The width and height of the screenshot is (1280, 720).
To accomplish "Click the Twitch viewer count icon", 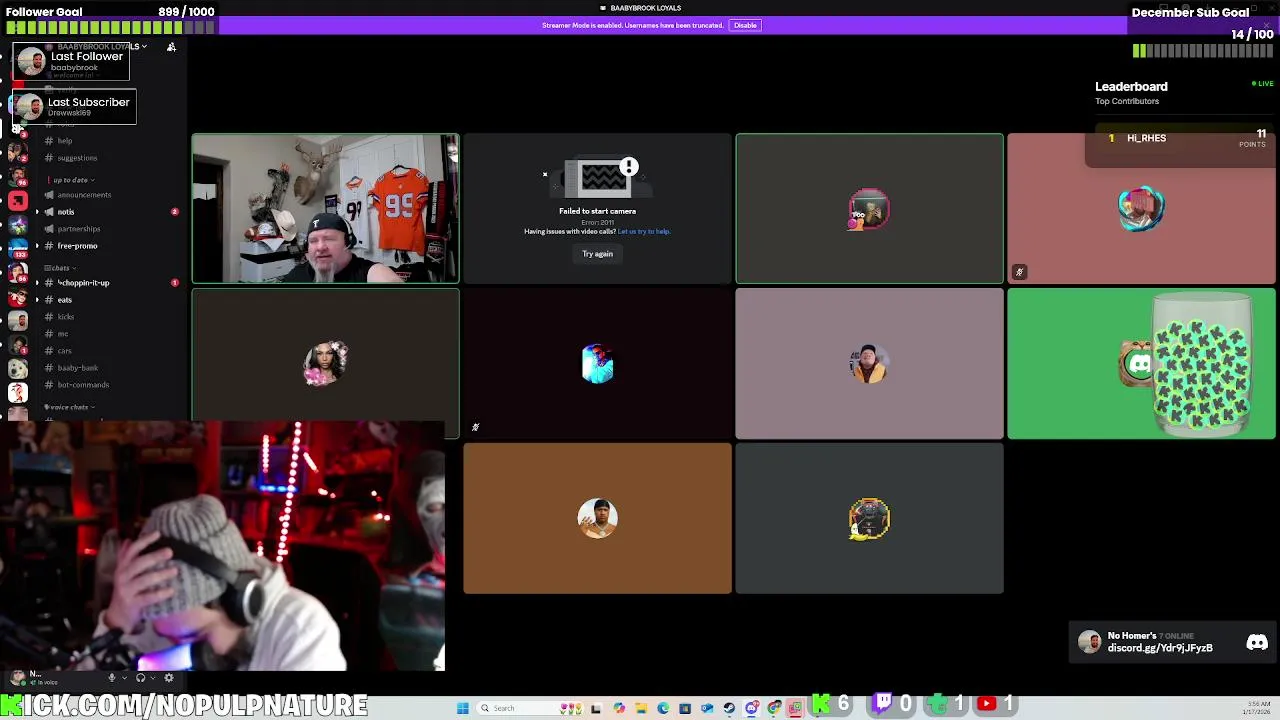I will point(883,705).
